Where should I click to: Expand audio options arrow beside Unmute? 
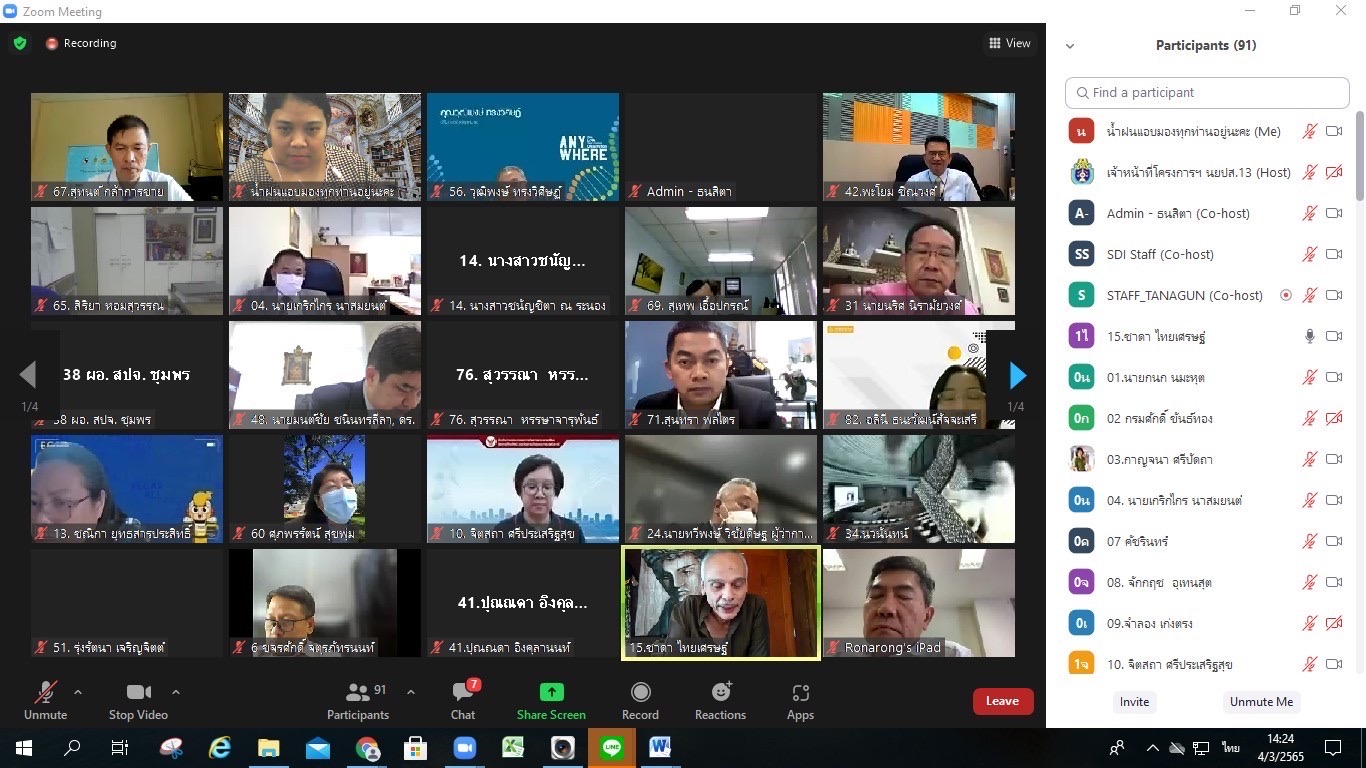pyautogui.click(x=78, y=692)
